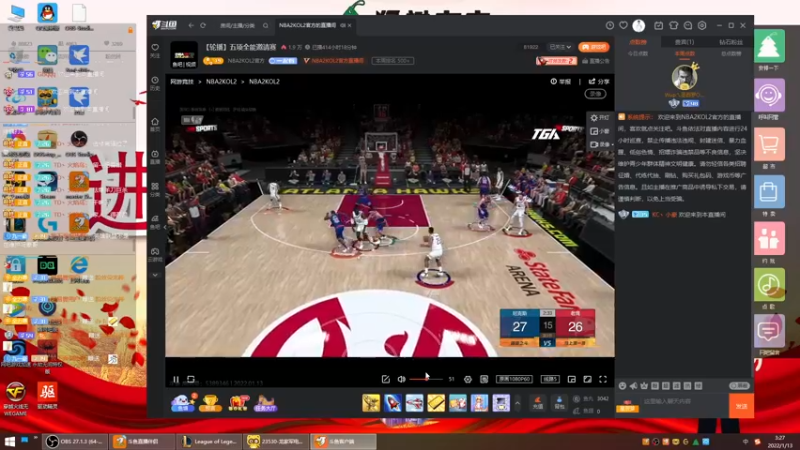
Task: Open the gamepad icon in left sidebar
Action: 155,255
